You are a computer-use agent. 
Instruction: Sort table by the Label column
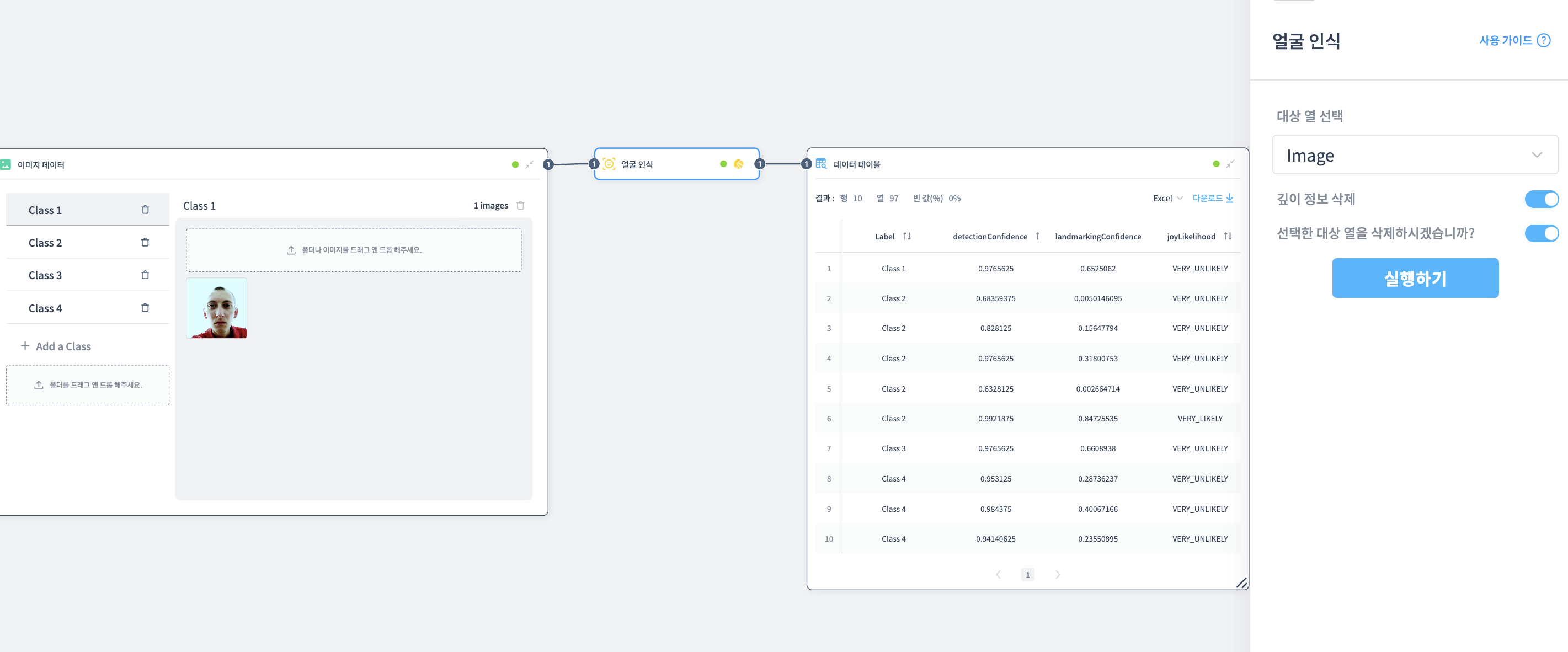[907, 236]
